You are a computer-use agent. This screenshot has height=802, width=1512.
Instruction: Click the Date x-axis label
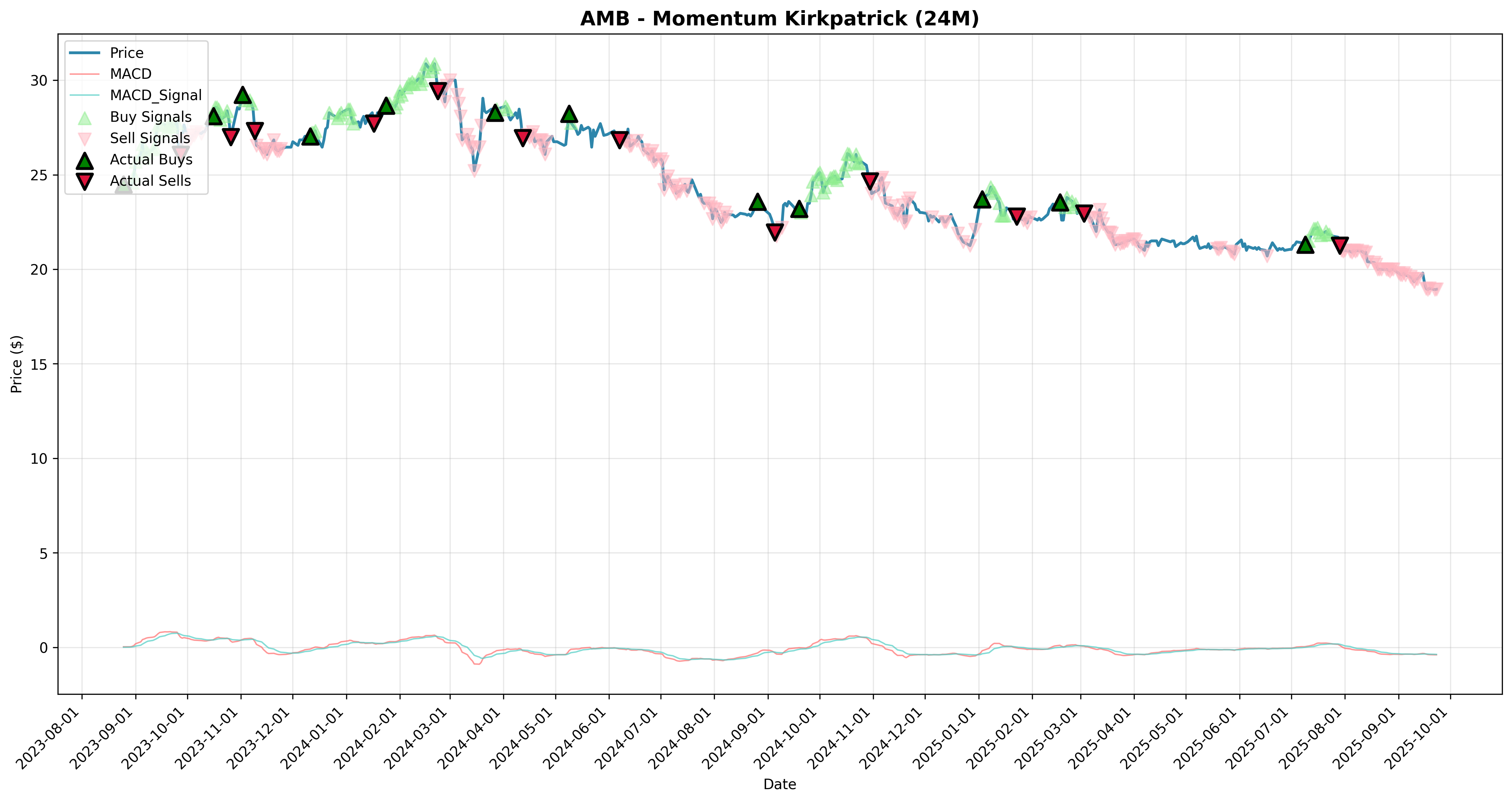[x=780, y=784]
